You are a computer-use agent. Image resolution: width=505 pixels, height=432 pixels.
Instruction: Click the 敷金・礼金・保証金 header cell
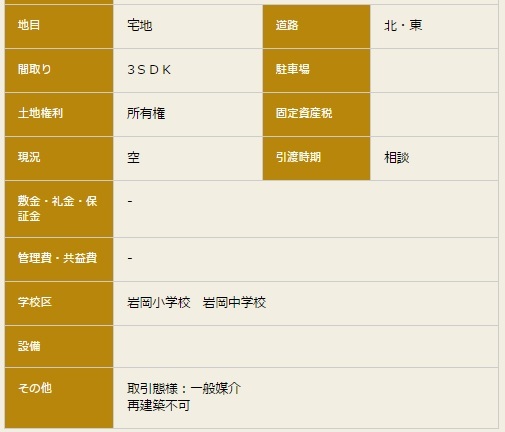[x=59, y=209]
